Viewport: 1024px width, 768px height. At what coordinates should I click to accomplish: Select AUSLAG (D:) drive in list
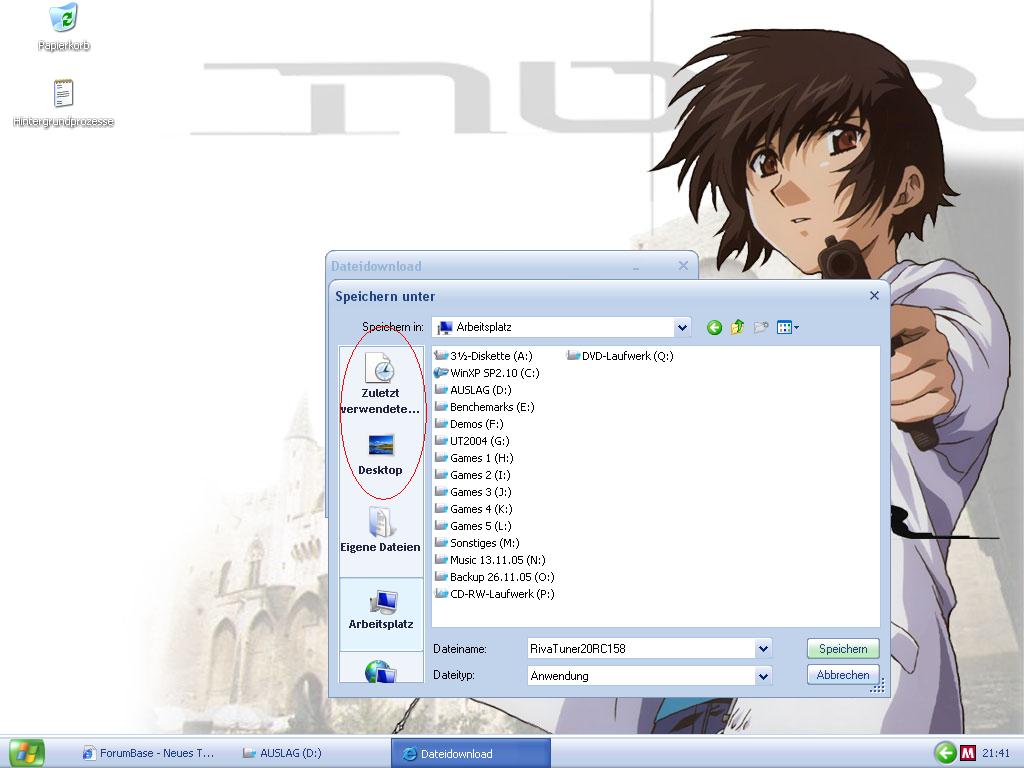pyautogui.click(x=473, y=390)
